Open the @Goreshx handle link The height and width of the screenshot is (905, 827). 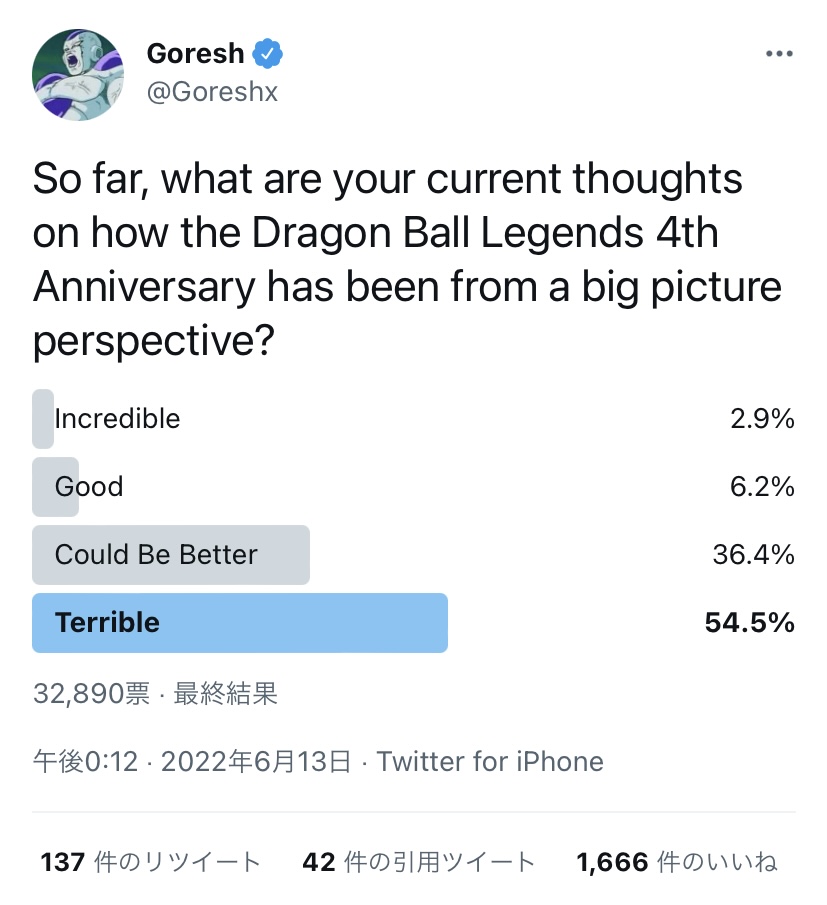pyautogui.click(x=212, y=92)
